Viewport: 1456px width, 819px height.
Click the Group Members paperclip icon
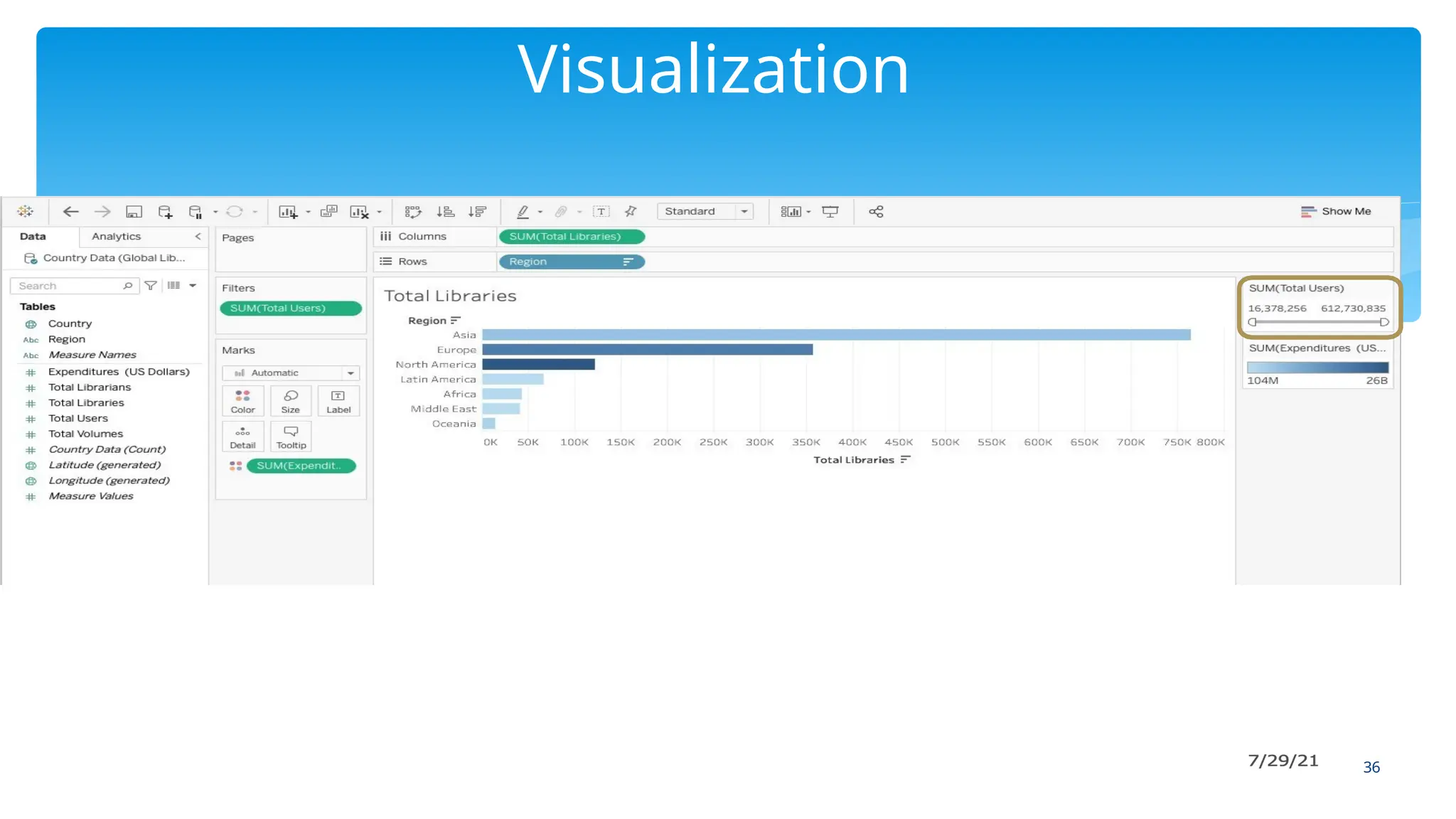click(561, 212)
